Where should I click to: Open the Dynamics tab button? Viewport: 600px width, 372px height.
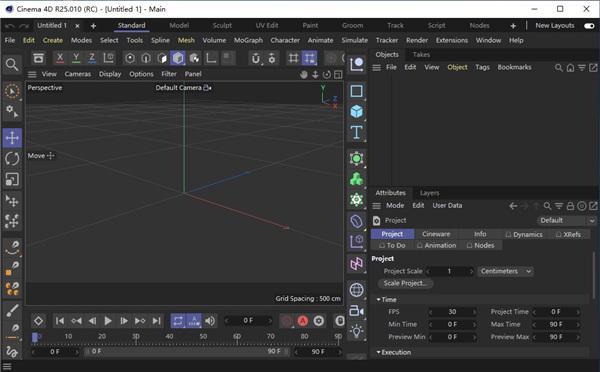pos(523,234)
